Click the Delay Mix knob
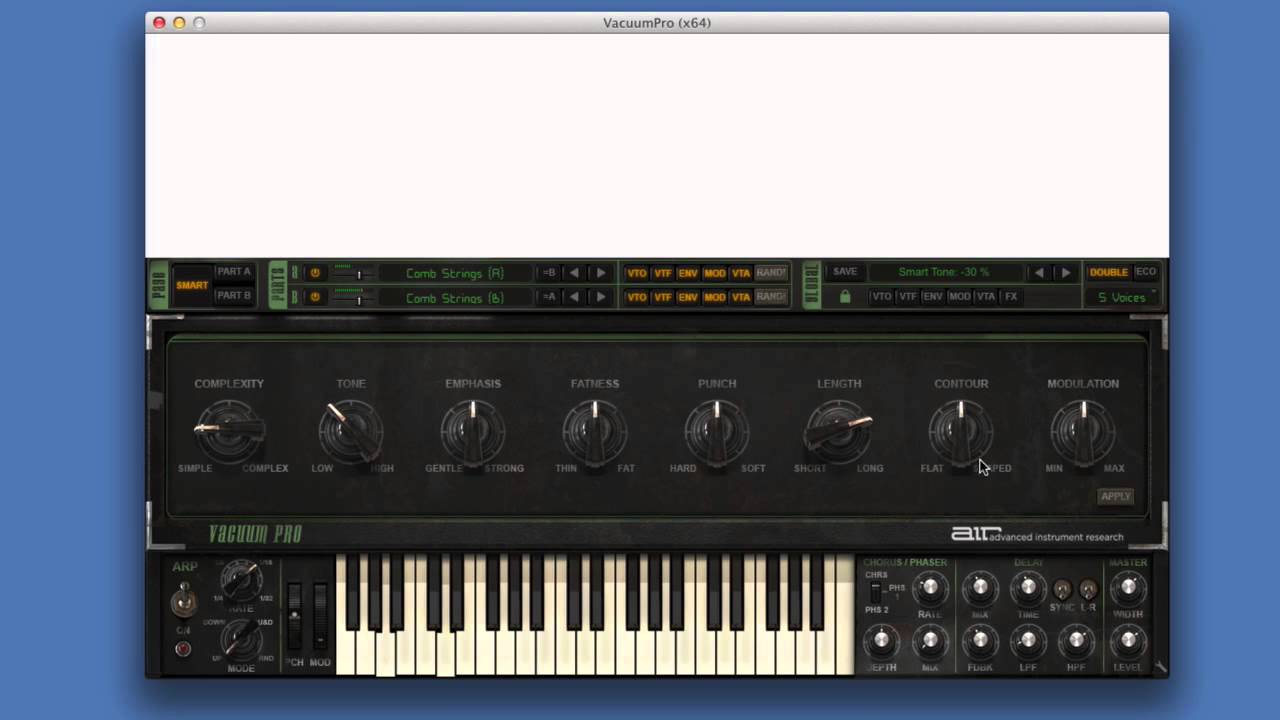The width and height of the screenshot is (1280, 720). (x=979, y=588)
